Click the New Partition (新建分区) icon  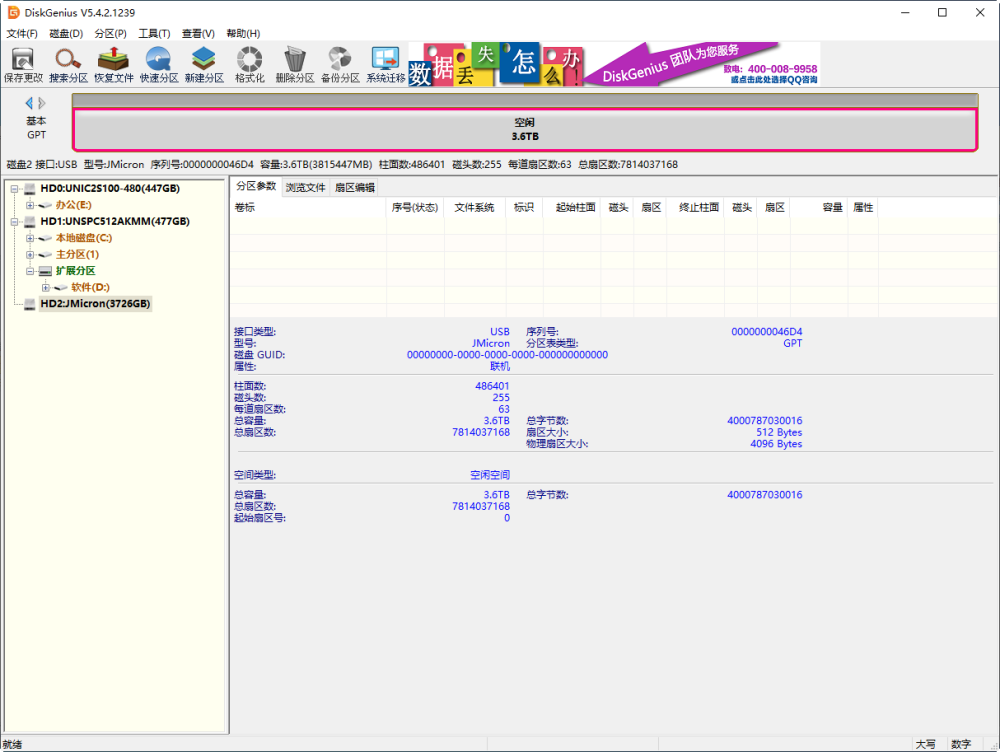pyautogui.click(x=204, y=64)
